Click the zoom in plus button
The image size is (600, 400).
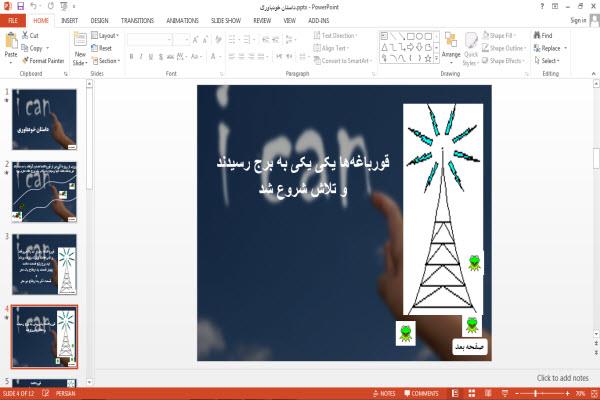(x=567, y=393)
